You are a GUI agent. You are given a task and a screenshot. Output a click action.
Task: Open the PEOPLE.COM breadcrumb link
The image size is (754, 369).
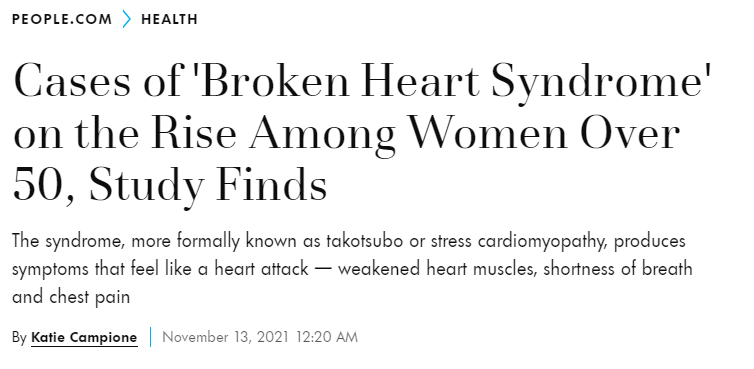(x=62, y=19)
